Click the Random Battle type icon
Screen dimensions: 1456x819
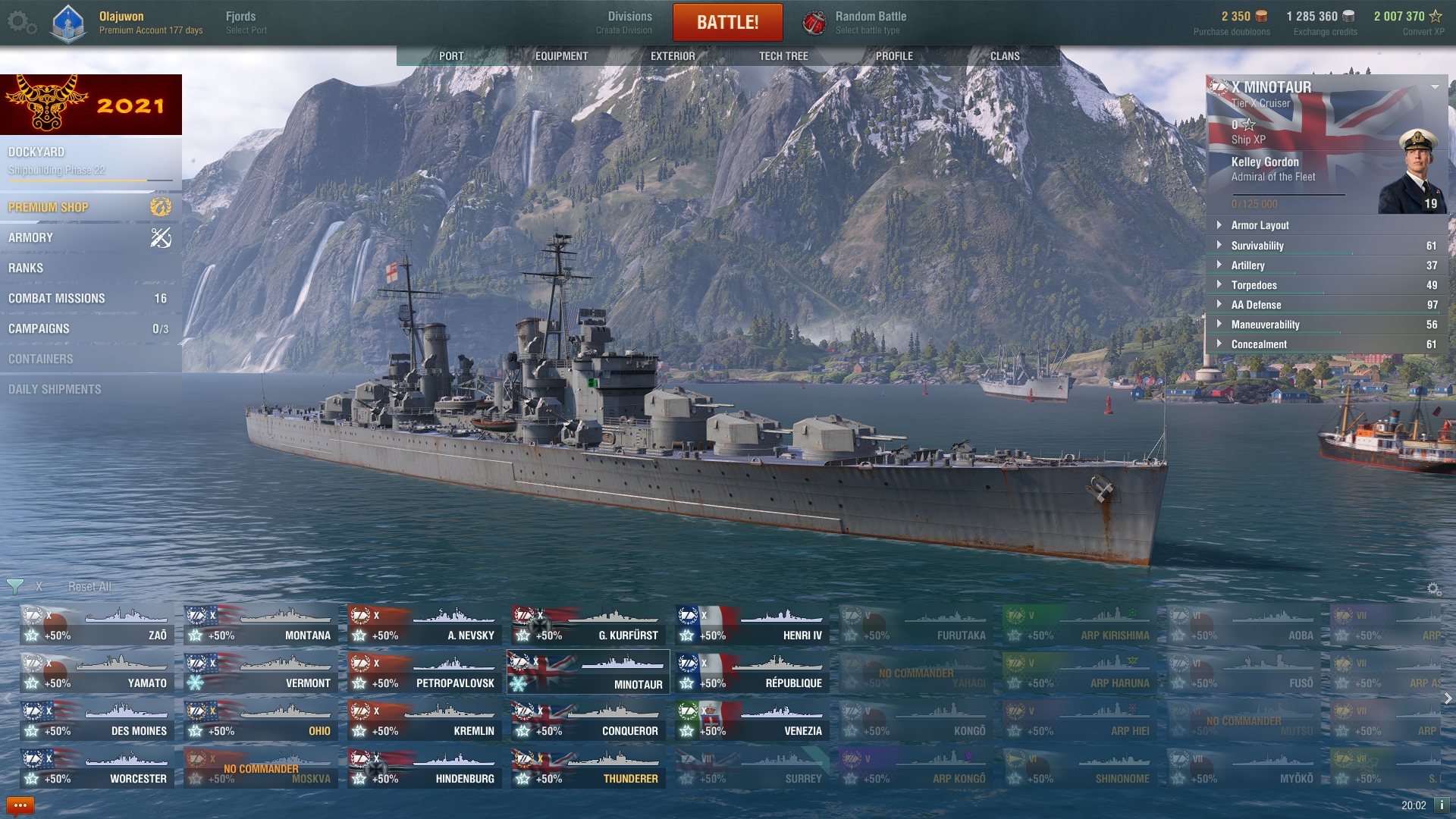pyautogui.click(x=814, y=23)
